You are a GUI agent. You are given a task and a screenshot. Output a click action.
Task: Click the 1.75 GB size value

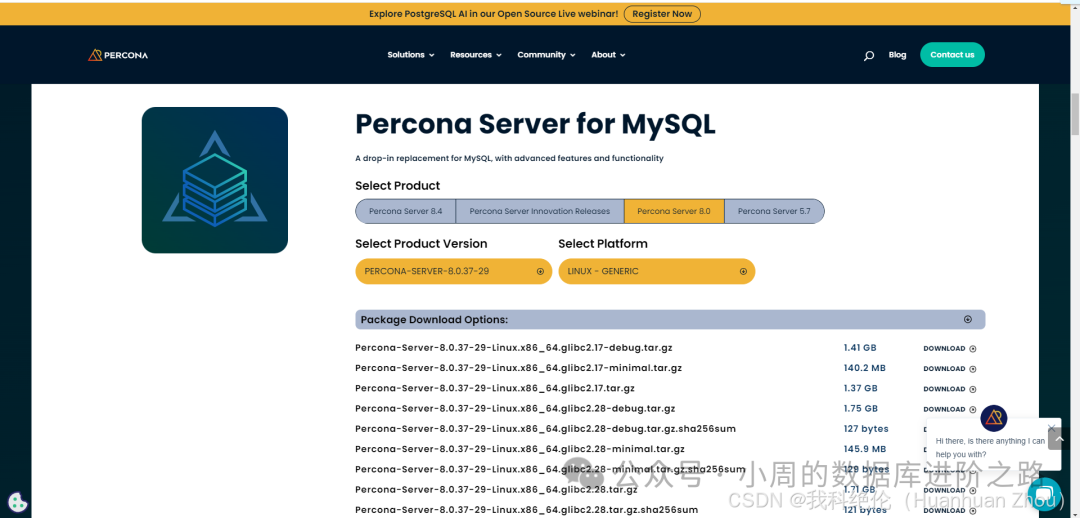pyautogui.click(x=860, y=408)
